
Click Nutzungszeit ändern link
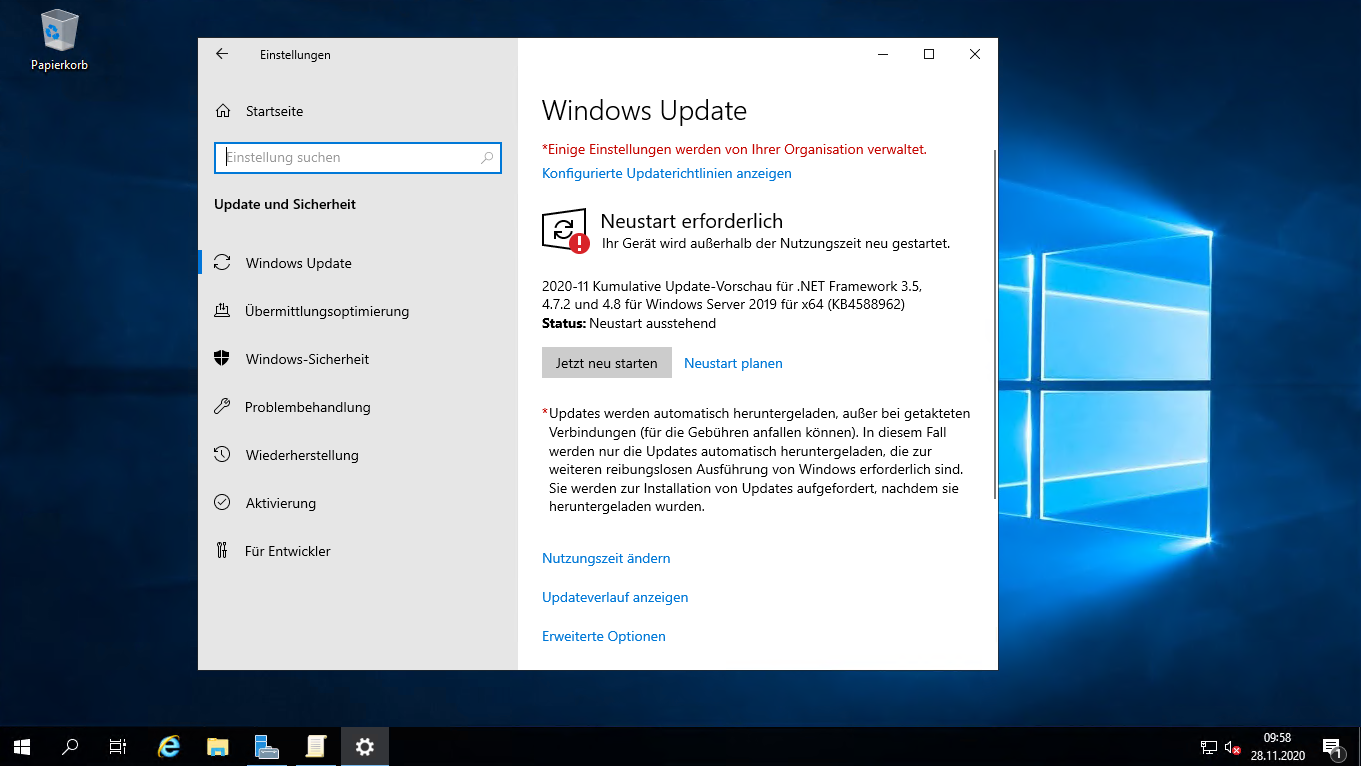pos(606,558)
